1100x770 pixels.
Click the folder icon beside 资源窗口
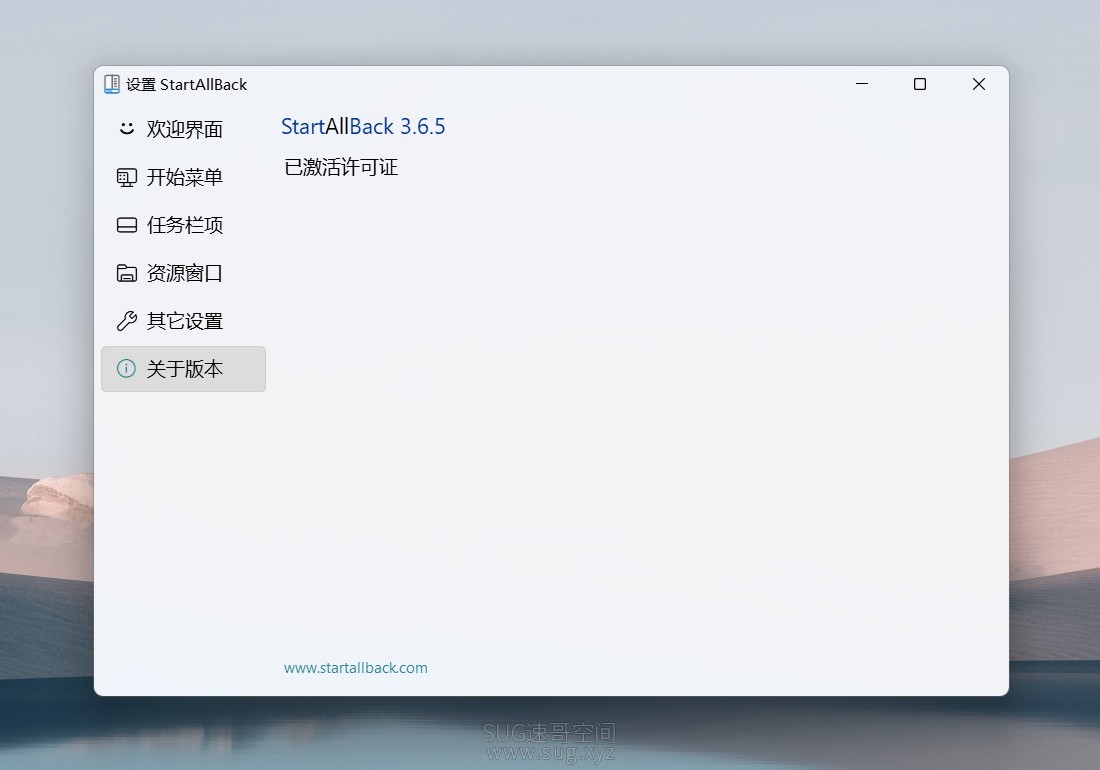point(126,273)
